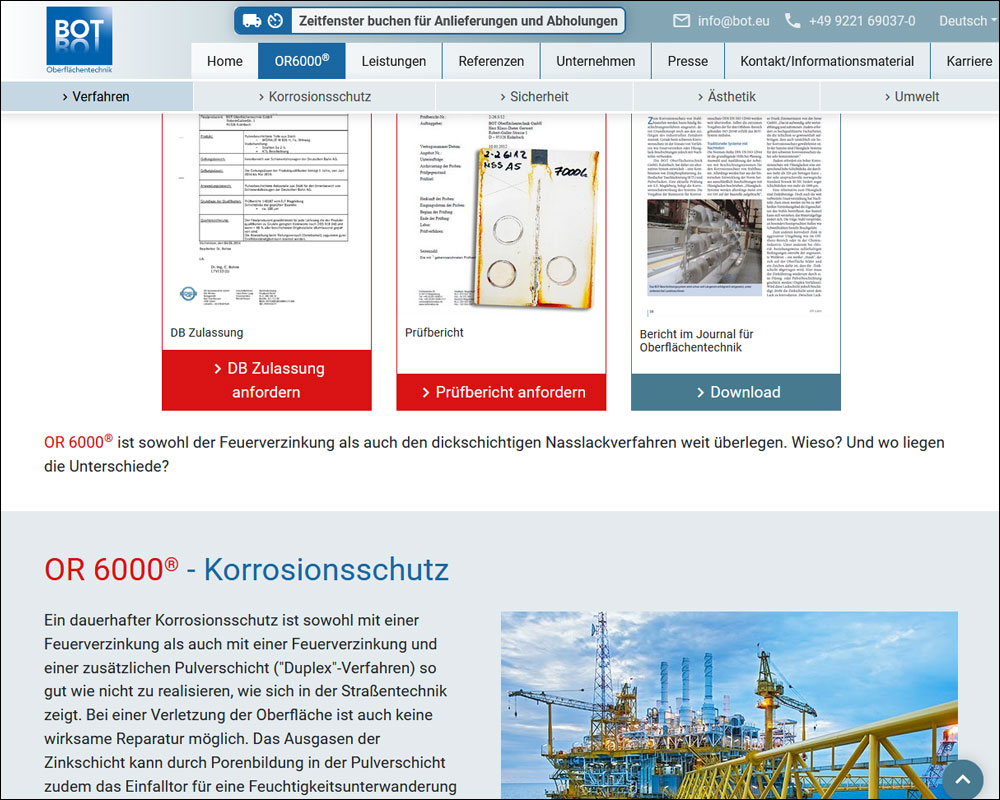This screenshot has height=800, width=1000.
Task: Click the envelope email icon
Action: coord(682,20)
